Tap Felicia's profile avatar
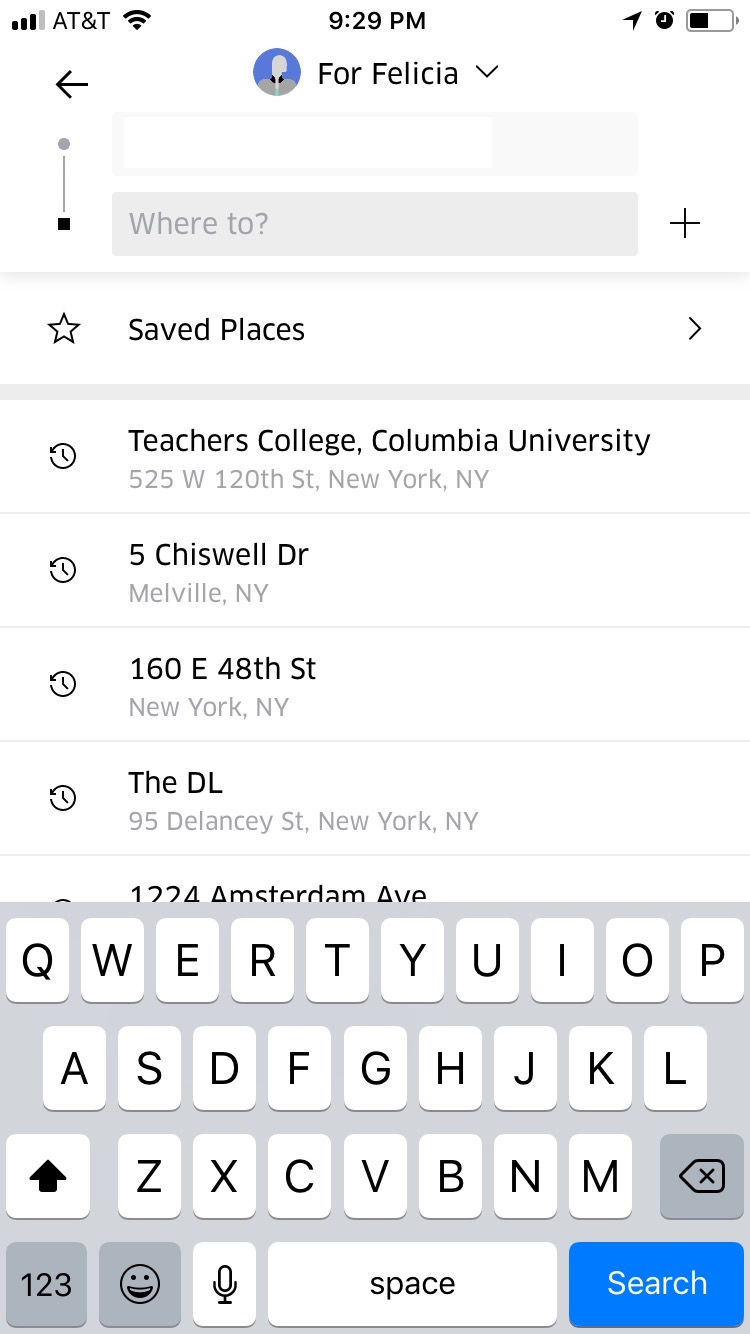750x1334 pixels. tap(277, 73)
